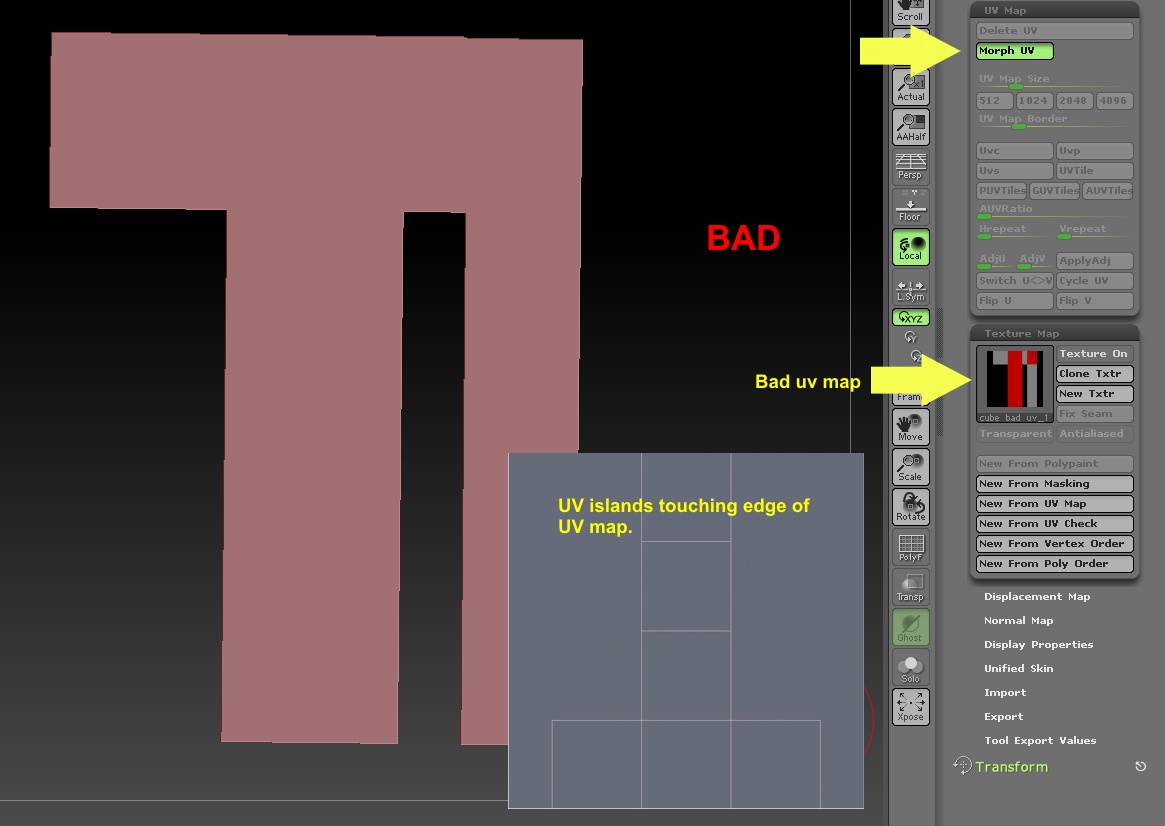
Task: Enable the Persp perspective icon
Action: [910, 164]
